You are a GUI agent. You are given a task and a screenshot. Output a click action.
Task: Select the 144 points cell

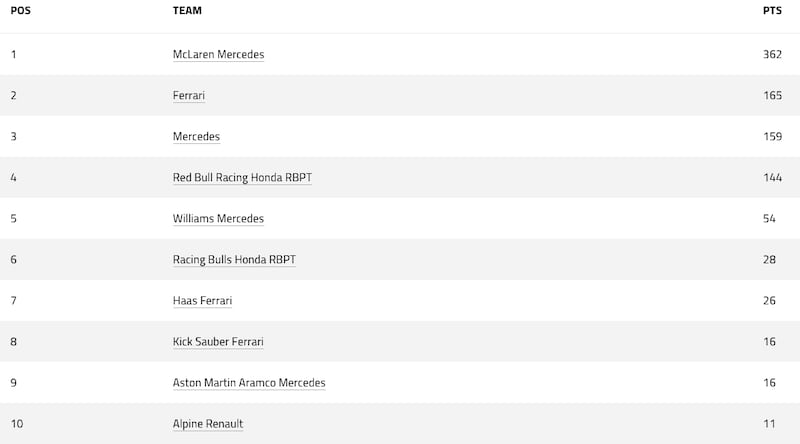pyautogui.click(x=772, y=178)
